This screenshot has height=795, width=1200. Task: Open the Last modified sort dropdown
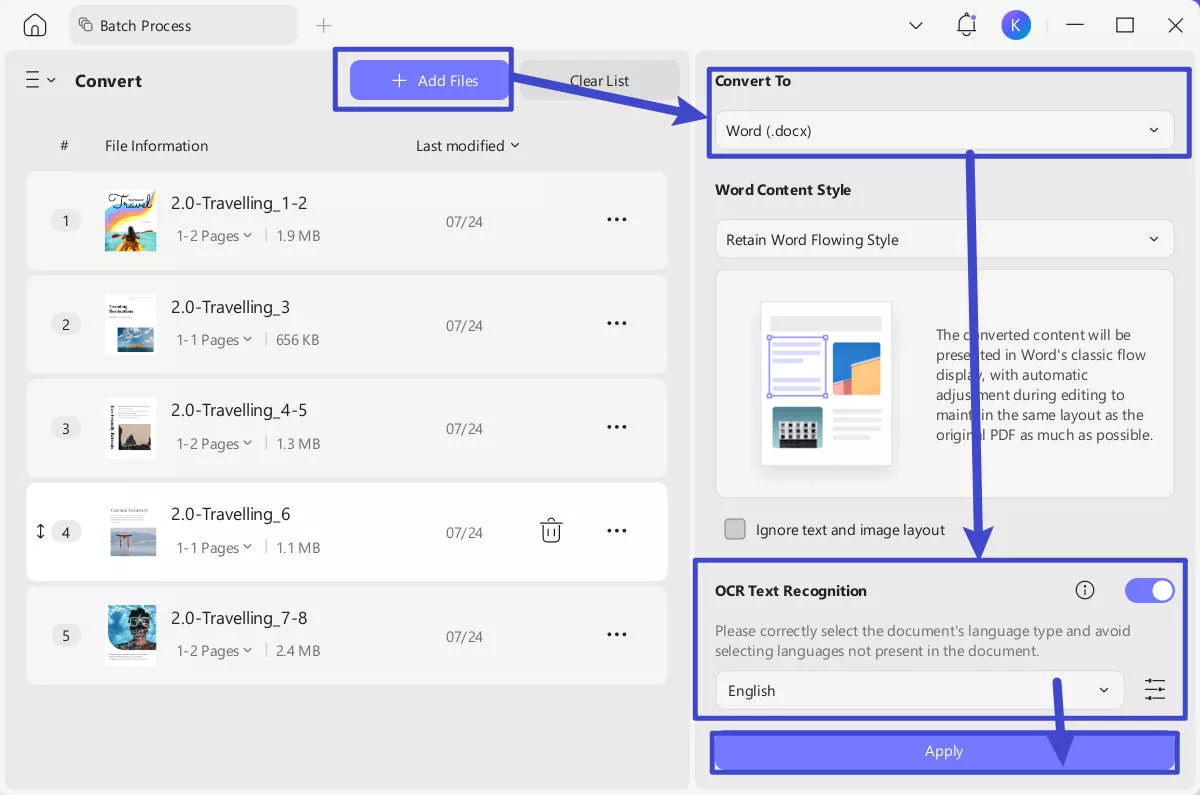(x=468, y=145)
